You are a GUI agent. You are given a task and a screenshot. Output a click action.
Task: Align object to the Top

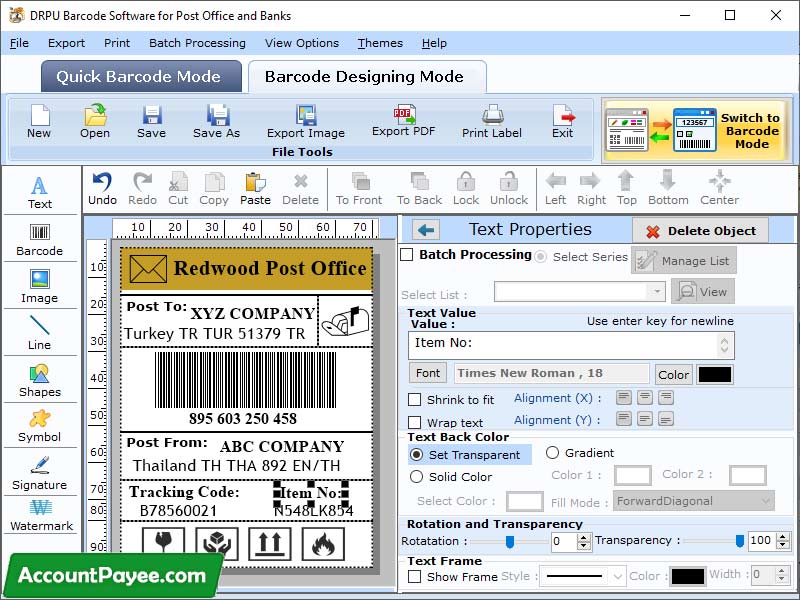point(627,189)
